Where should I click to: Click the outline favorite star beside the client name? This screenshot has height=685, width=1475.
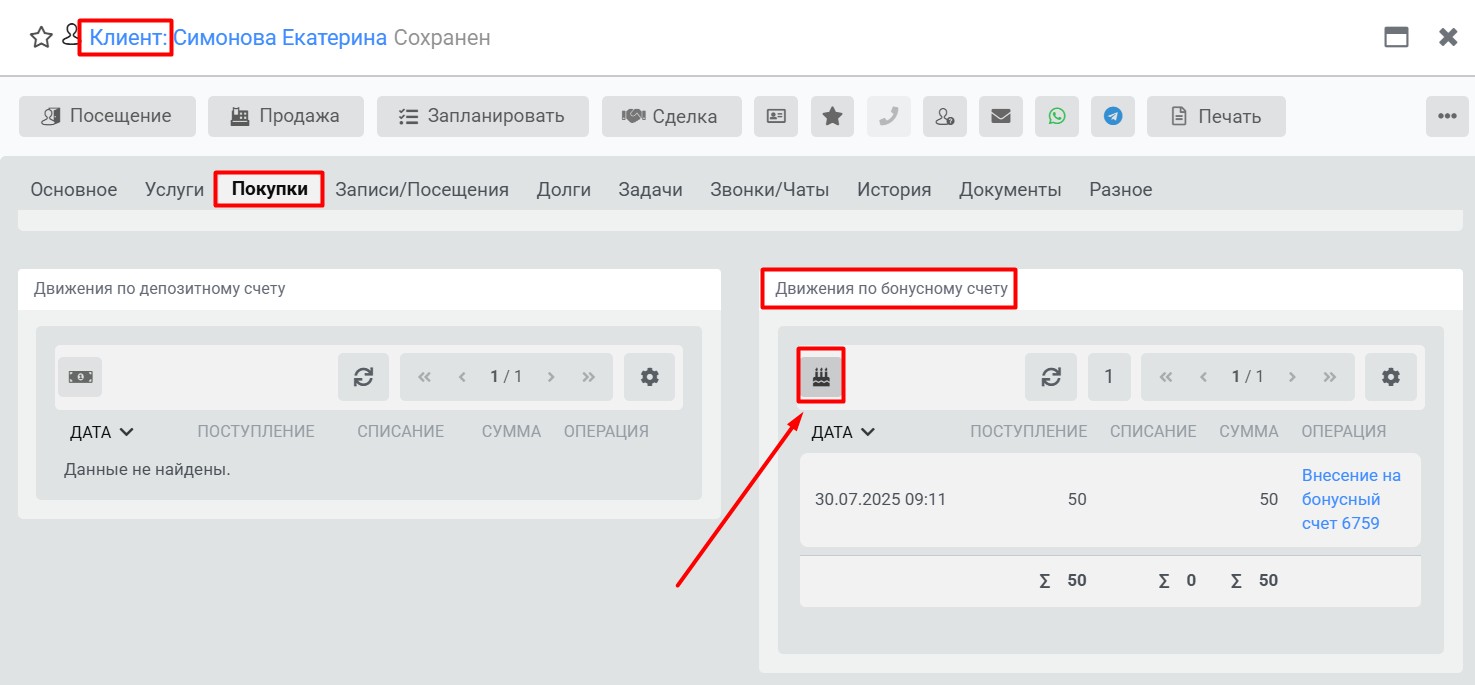tap(41, 38)
